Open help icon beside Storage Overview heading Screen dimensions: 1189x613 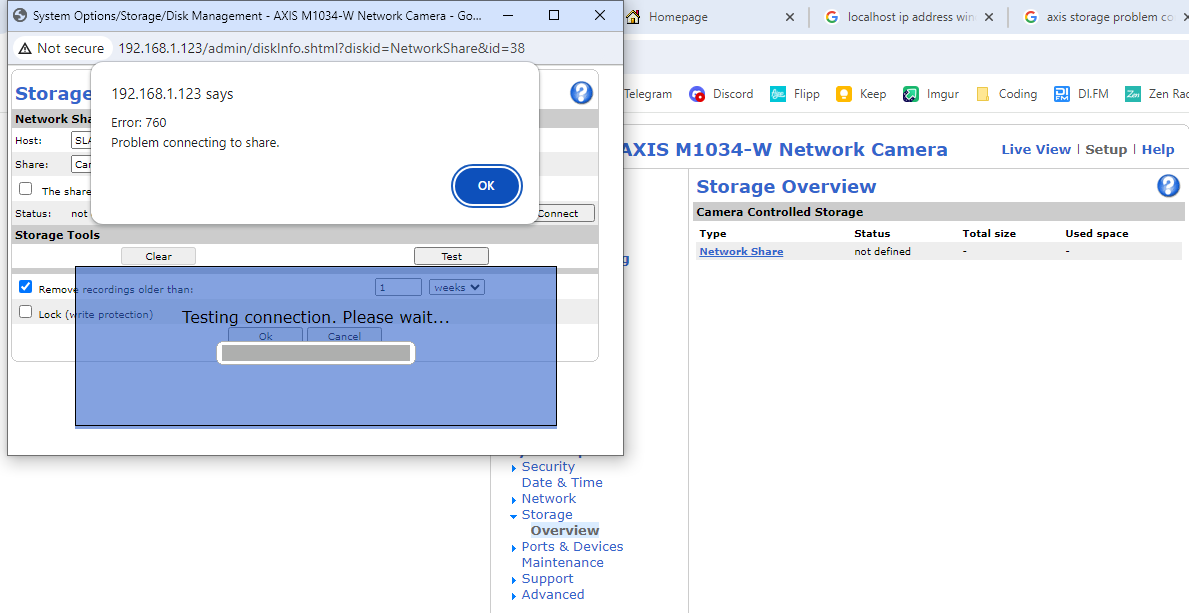tap(1169, 186)
